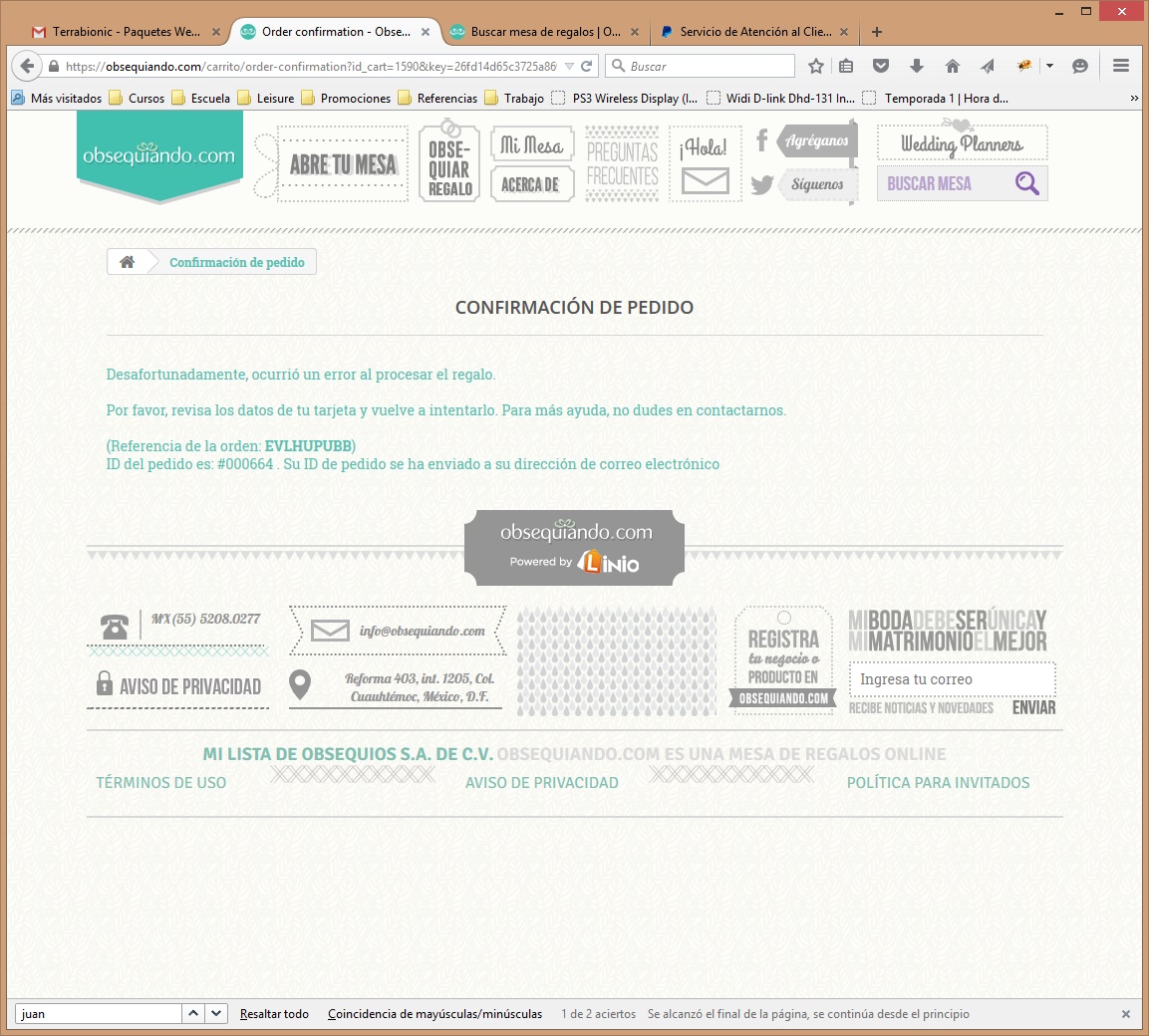1149x1036 pixels.
Task: Click the browser back arrow button
Action: [x=27, y=66]
